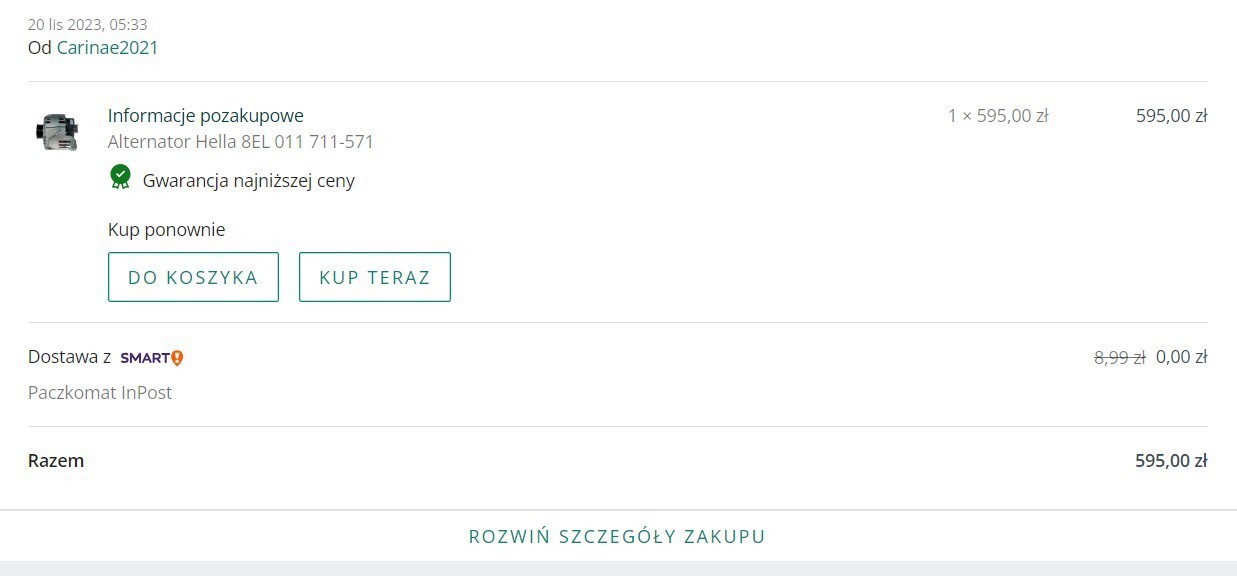Image resolution: width=1237 pixels, height=576 pixels.
Task: Click the Dostawa z label
Action: click(69, 357)
